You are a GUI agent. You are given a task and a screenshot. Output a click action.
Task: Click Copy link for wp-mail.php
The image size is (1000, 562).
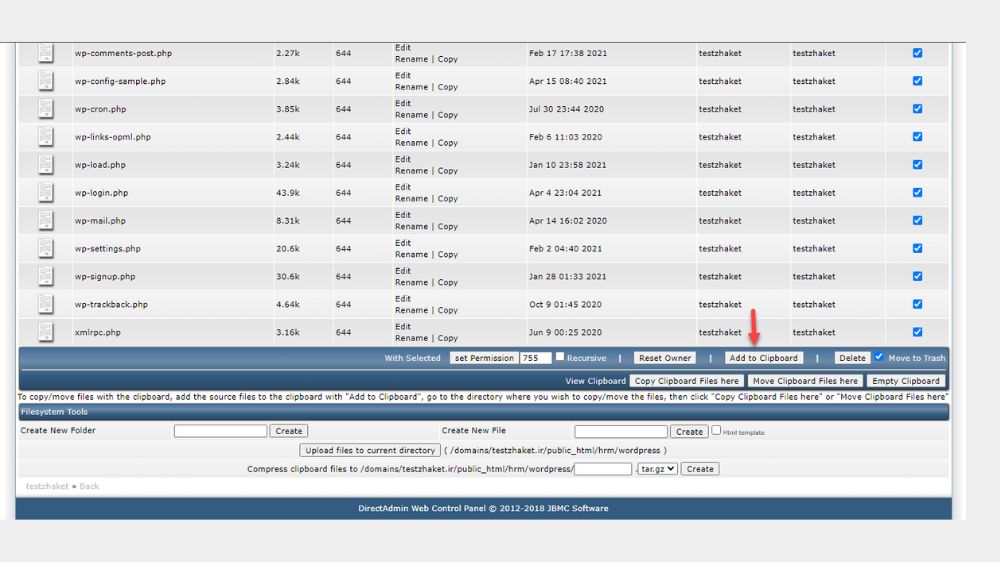tap(448, 226)
